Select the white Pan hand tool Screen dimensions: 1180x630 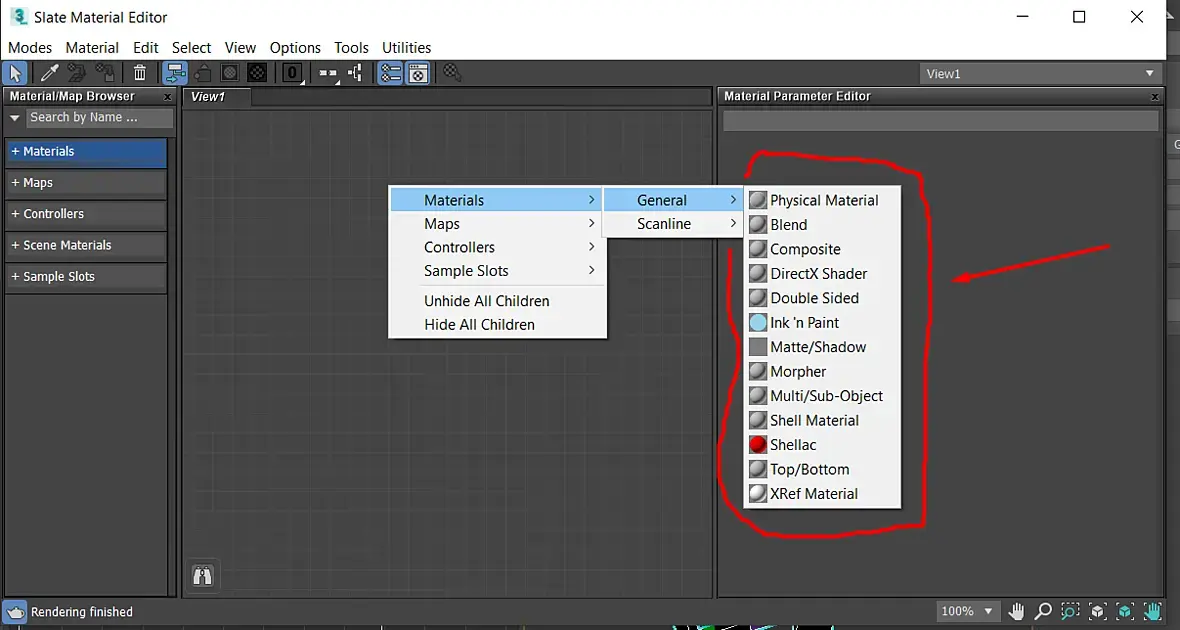pyautogui.click(x=1017, y=611)
